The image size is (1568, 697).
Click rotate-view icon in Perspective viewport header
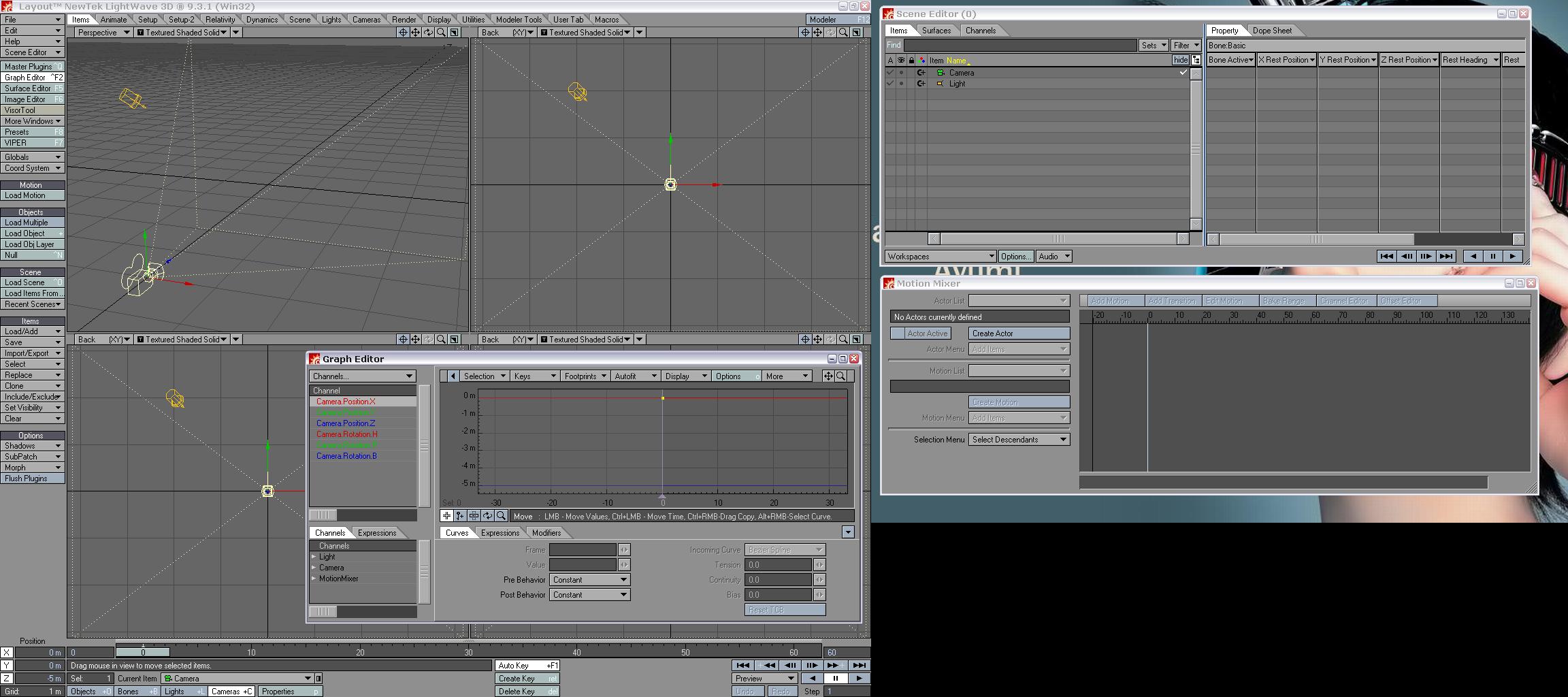click(428, 33)
